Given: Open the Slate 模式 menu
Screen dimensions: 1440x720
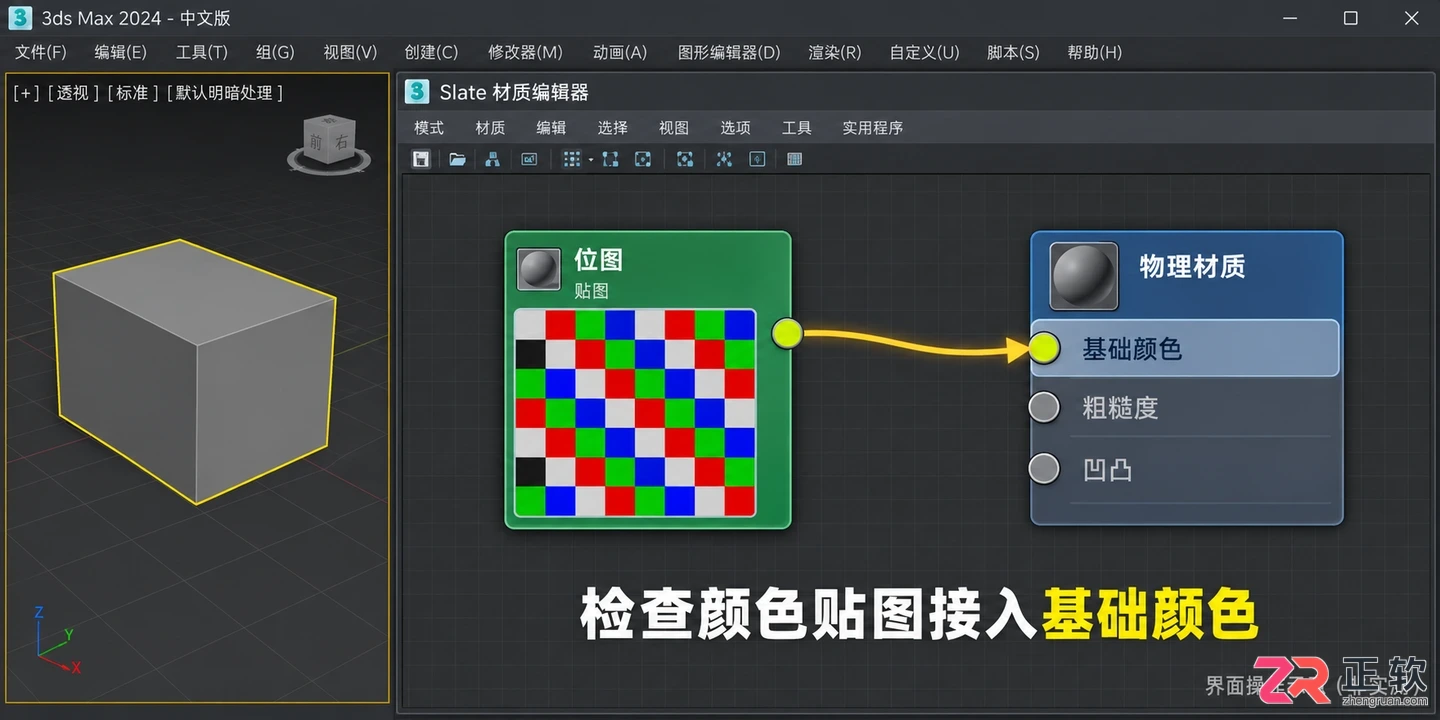Looking at the screenshot, I should pos(429,128).
